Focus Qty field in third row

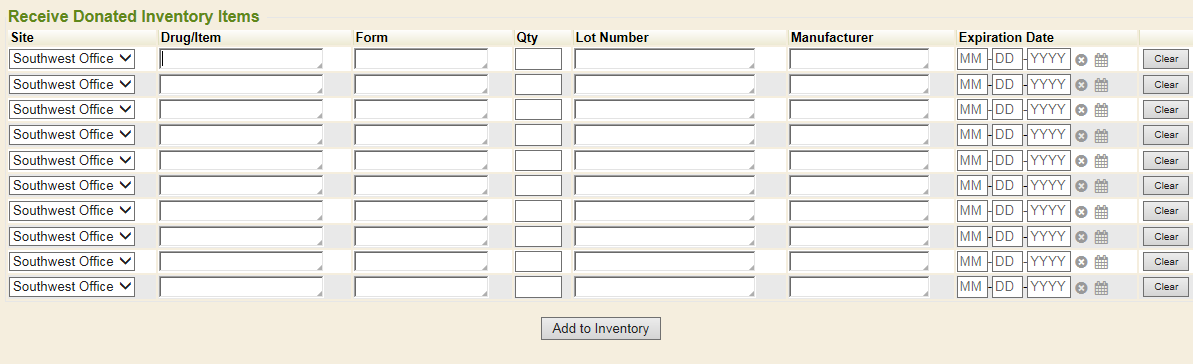click(539, 110)
